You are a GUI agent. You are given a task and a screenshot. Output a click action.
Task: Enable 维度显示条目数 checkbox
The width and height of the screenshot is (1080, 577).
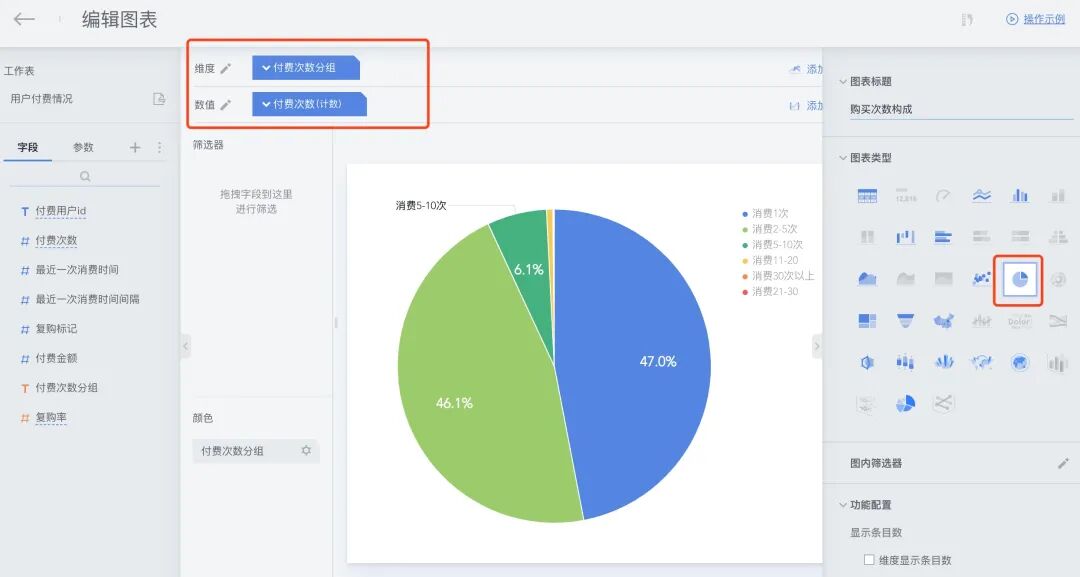tap(869, 560)
